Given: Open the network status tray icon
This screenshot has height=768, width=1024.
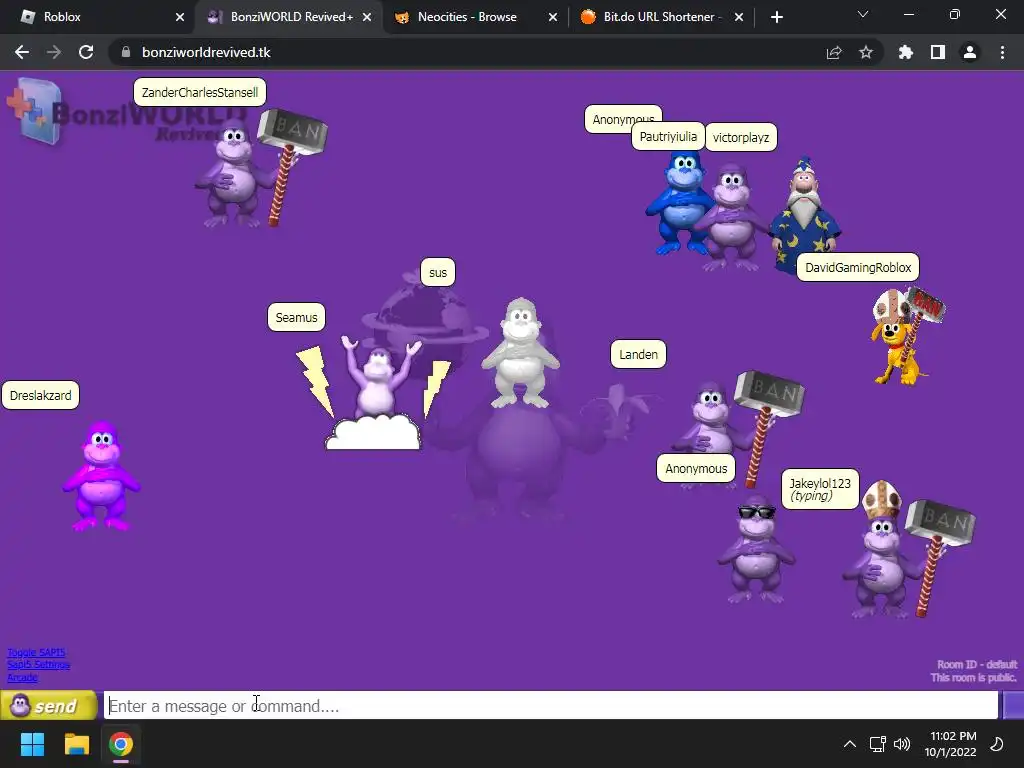Looking at the screenshot, I should (877, 744).
